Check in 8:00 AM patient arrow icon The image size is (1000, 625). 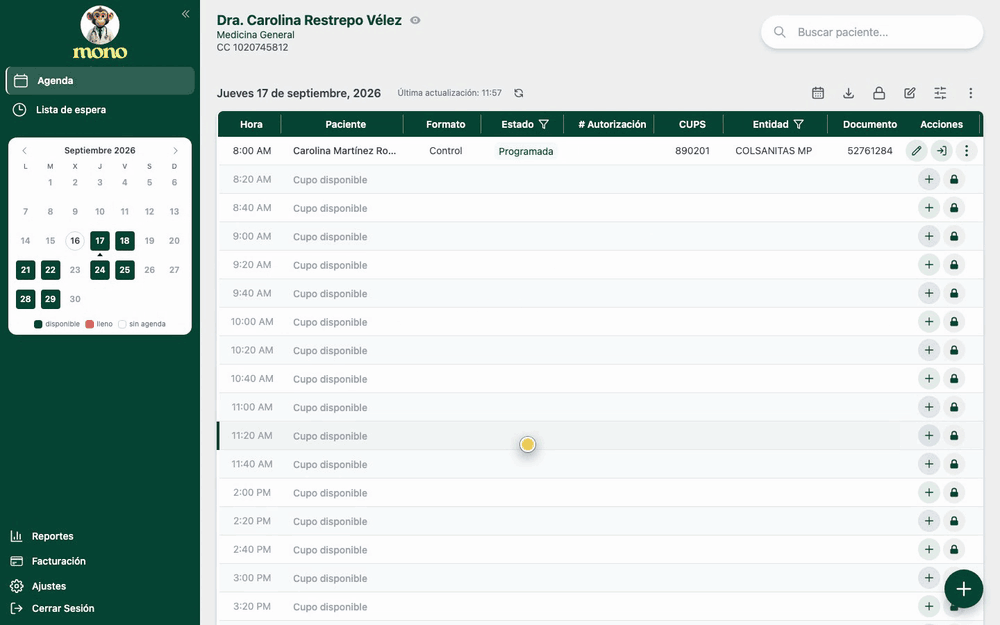click(x=941, y=151)
